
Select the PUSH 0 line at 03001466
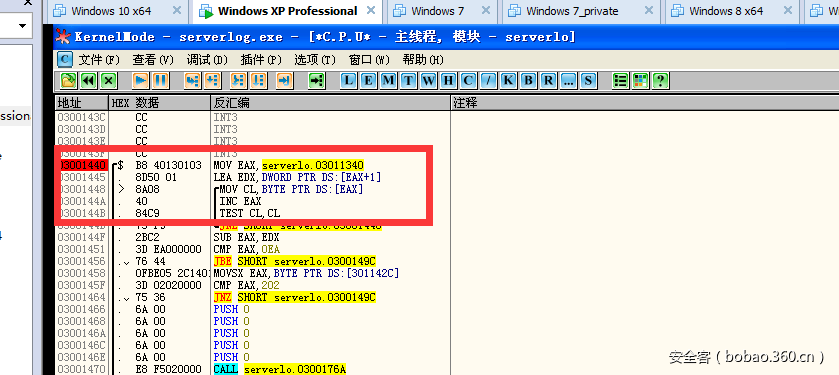tap(232, 309)
